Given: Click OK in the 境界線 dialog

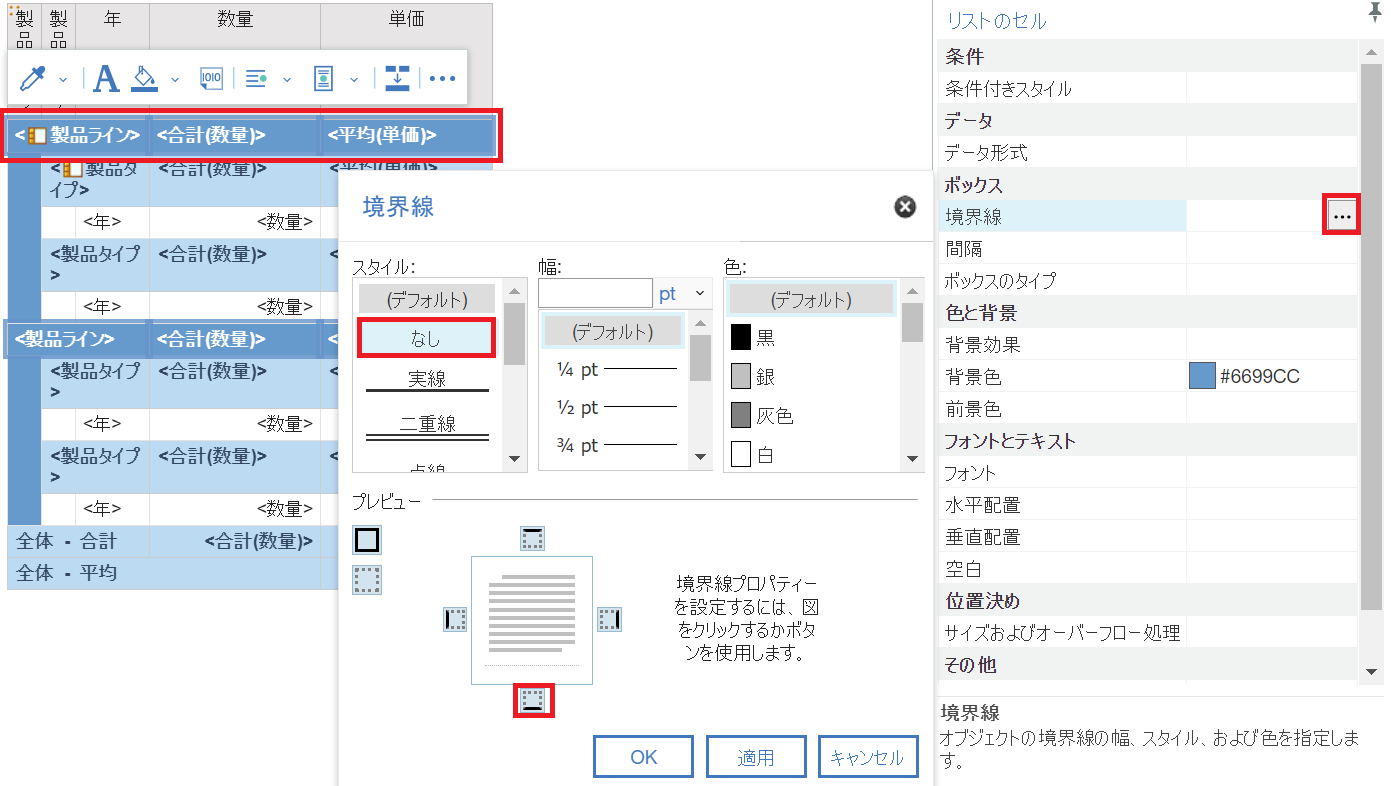Looking at the screenshot, I should click(x=643, y=757).
